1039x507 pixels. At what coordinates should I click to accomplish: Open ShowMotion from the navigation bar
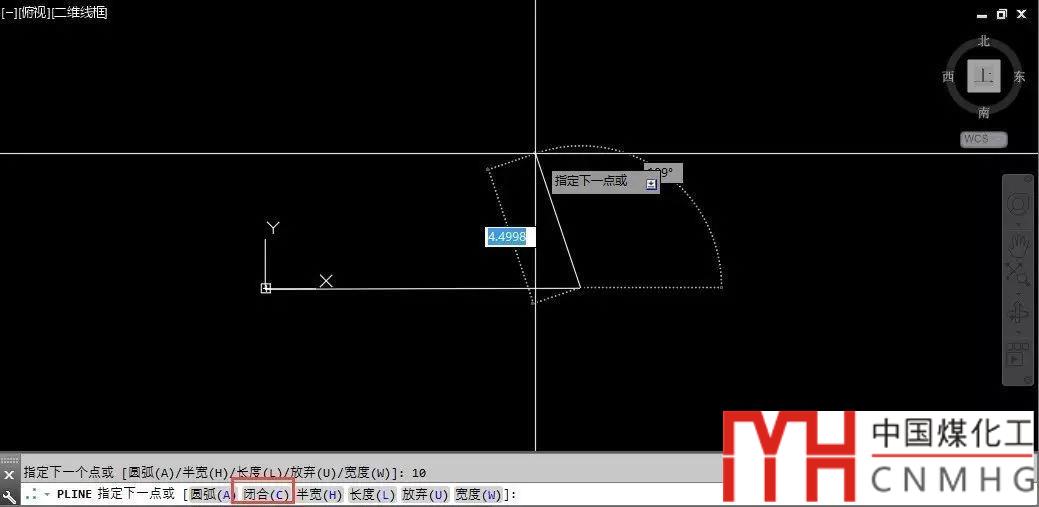[x=1018, y=355]
